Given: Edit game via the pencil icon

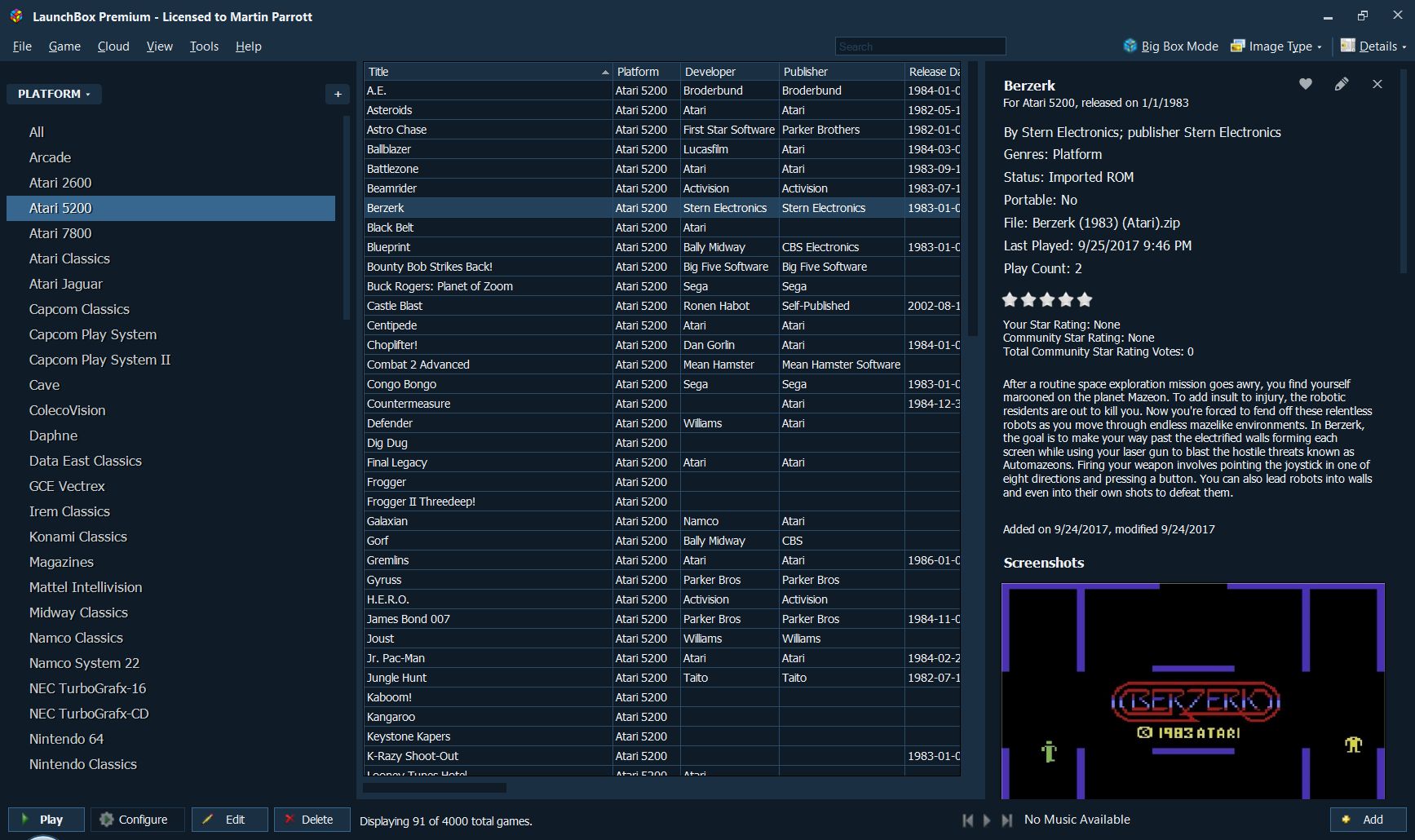Looking at the screenshot, I should [x=1342, y=84].
